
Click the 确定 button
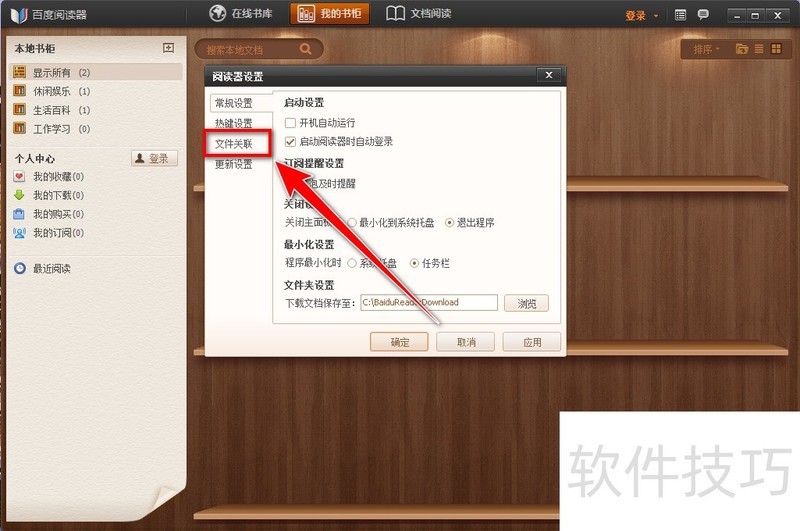point(399,342)
